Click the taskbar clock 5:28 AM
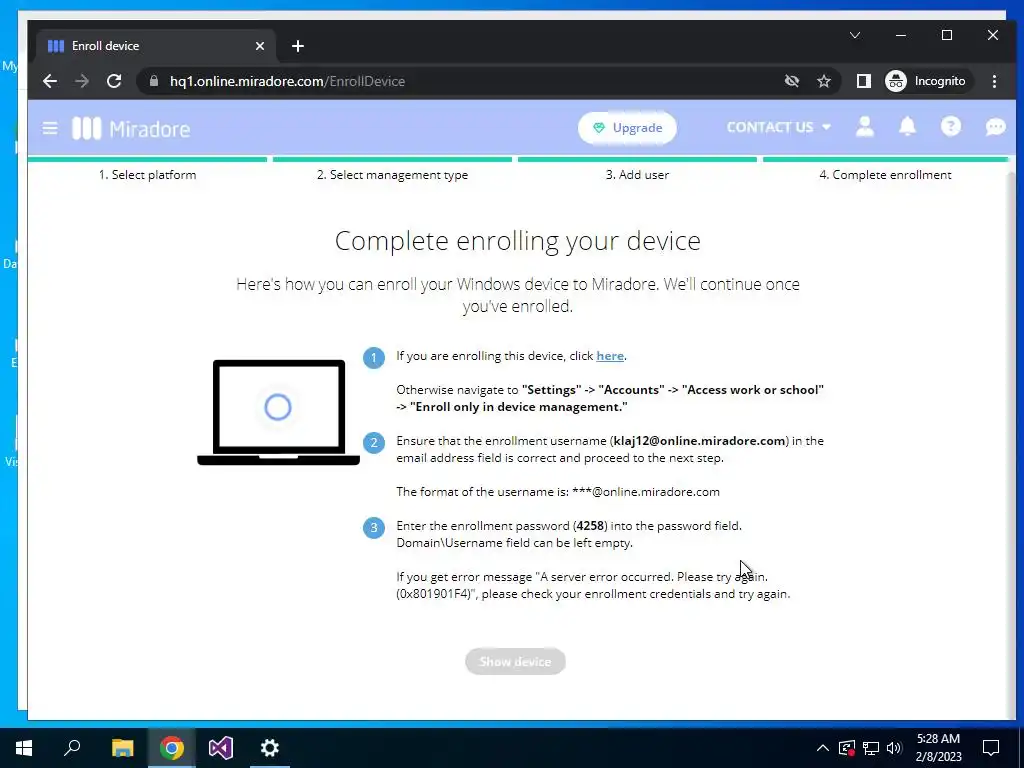The width and height of the screenshot is (1024, 768). pos(938,739)
